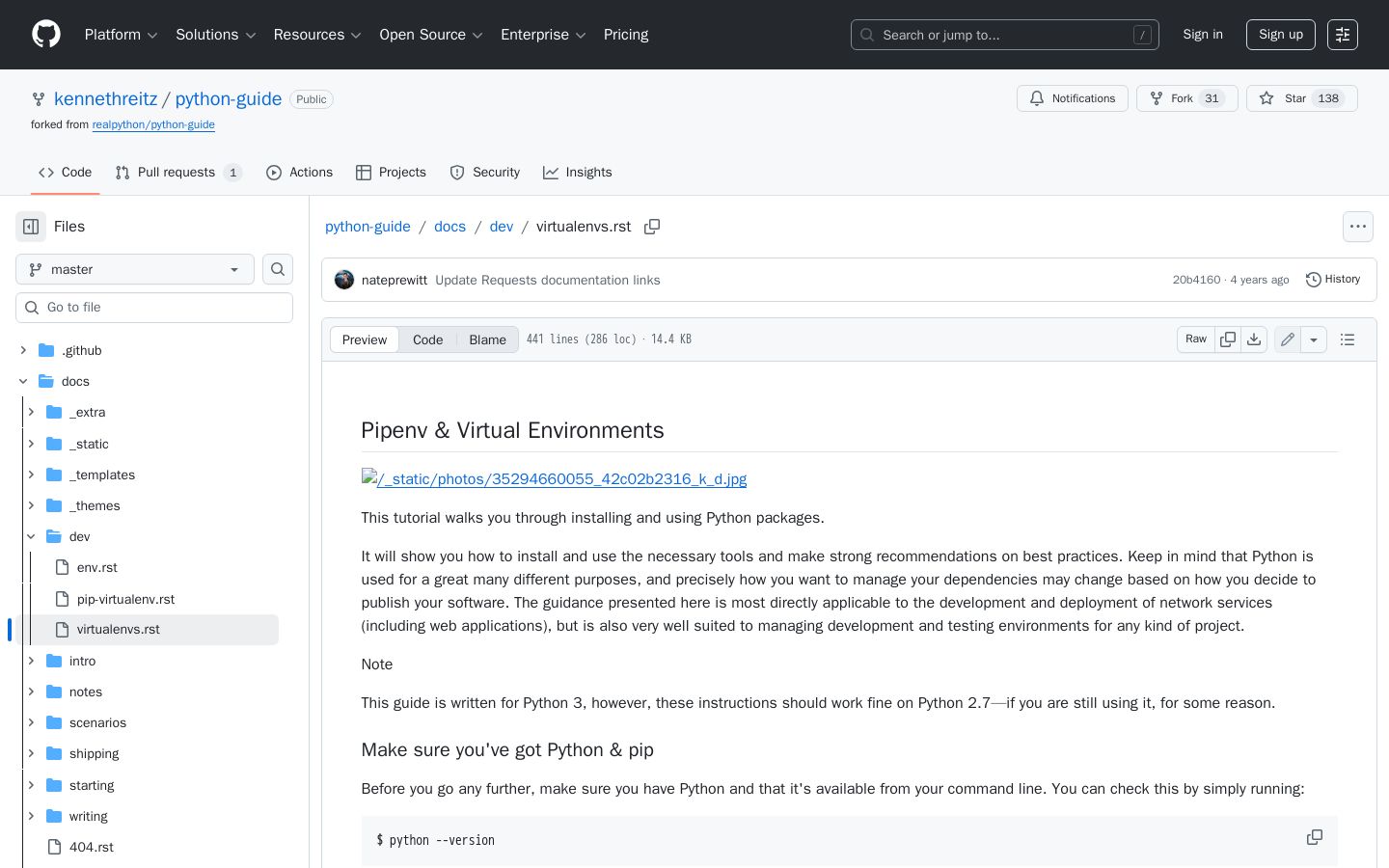Switch file view to Code

pos(428,339)
